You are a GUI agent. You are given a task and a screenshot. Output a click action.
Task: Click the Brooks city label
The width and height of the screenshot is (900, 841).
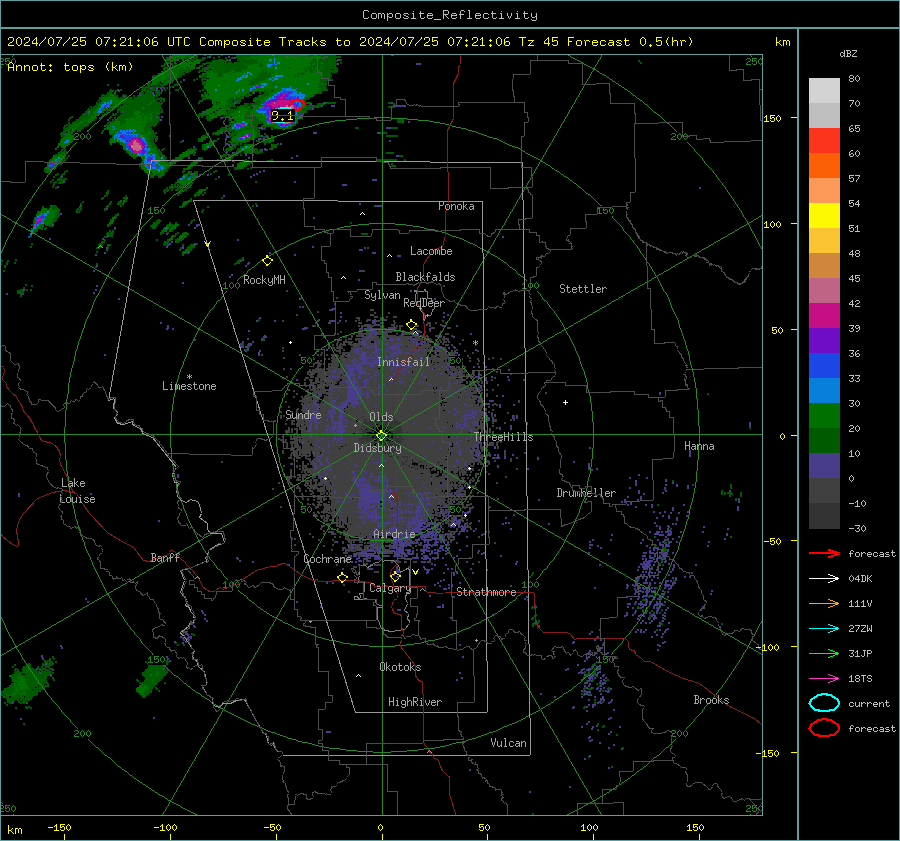coord(711,700)
